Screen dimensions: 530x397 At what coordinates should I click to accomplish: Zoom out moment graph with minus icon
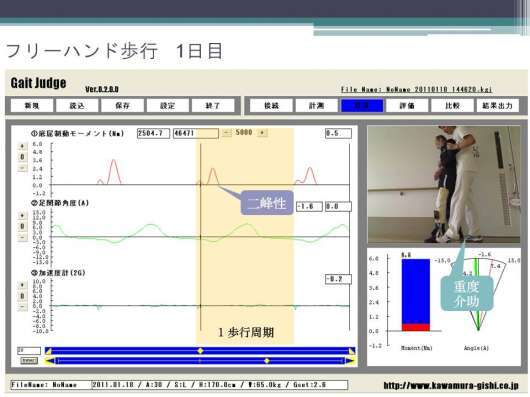[22, 168]
